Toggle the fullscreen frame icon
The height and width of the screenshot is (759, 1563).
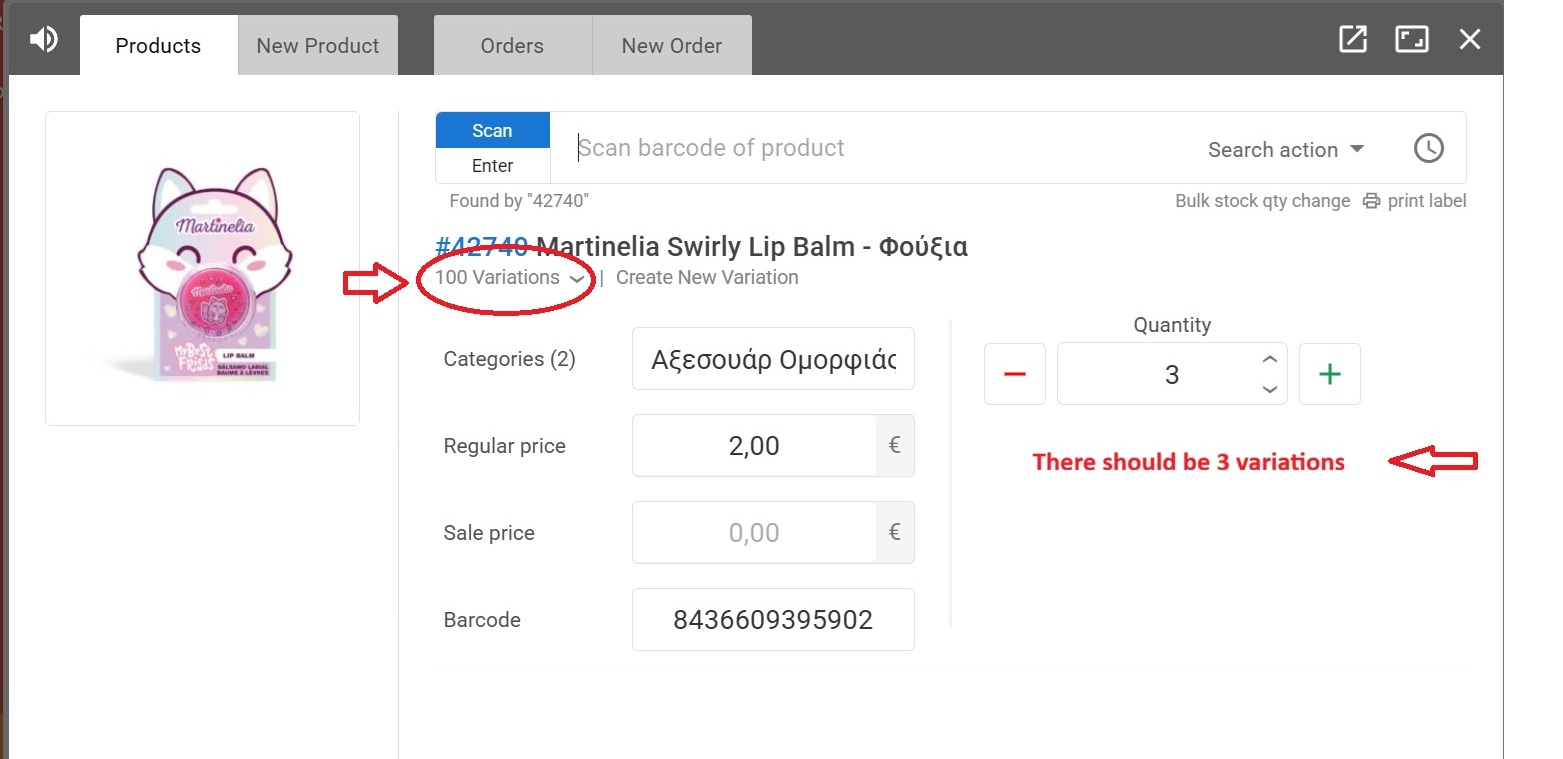pyautogui.click(x=1411, y=40)
